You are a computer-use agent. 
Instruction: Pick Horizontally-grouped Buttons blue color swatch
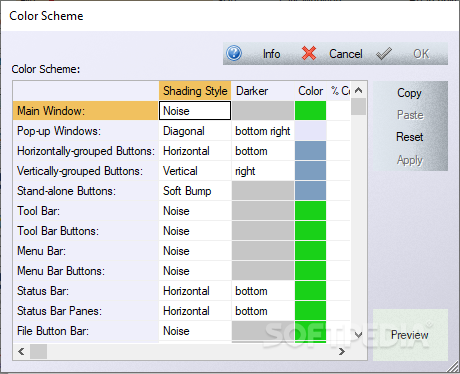(x=311, y=151)
